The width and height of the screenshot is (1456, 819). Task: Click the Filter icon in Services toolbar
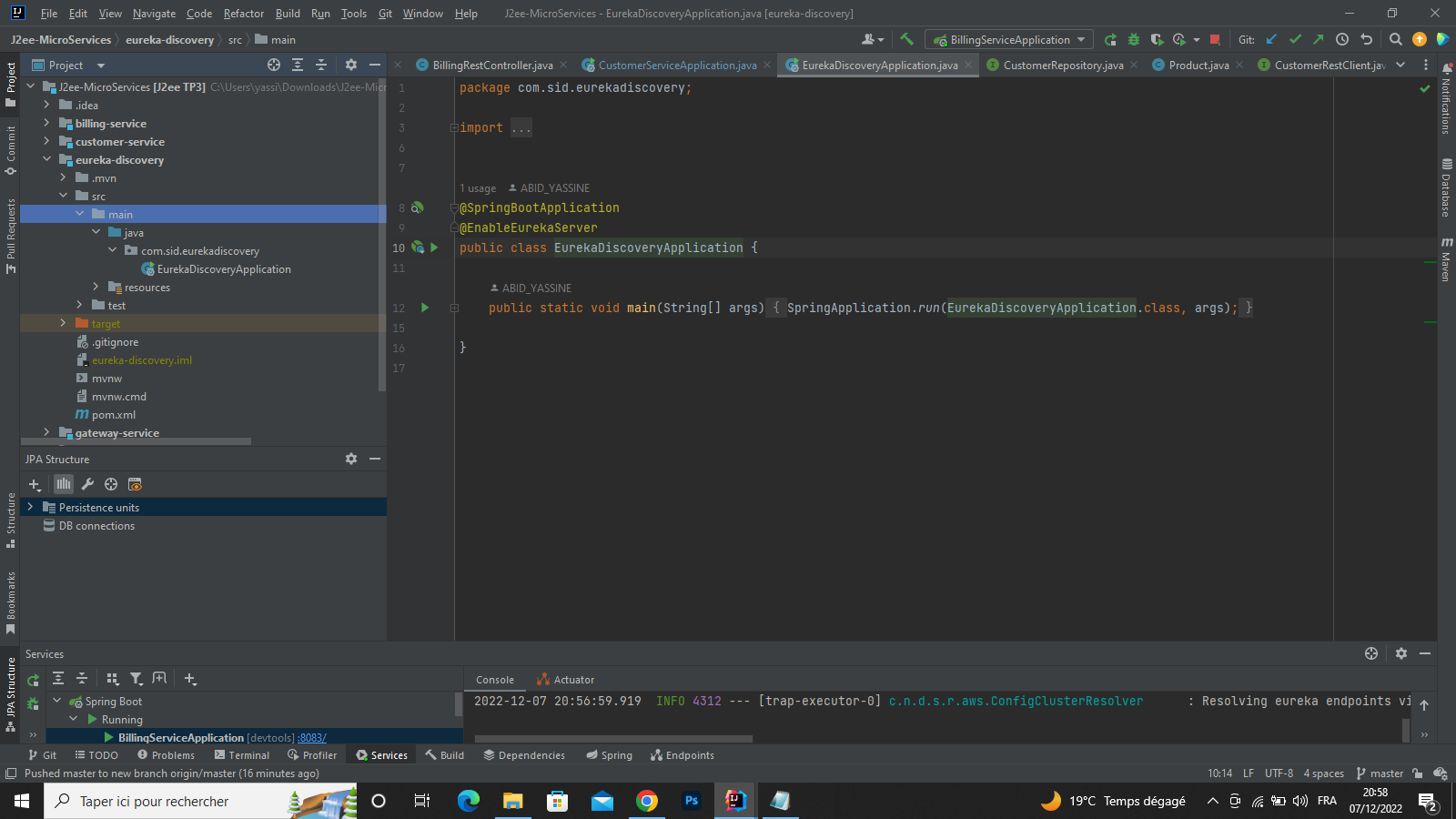(136, 679)
